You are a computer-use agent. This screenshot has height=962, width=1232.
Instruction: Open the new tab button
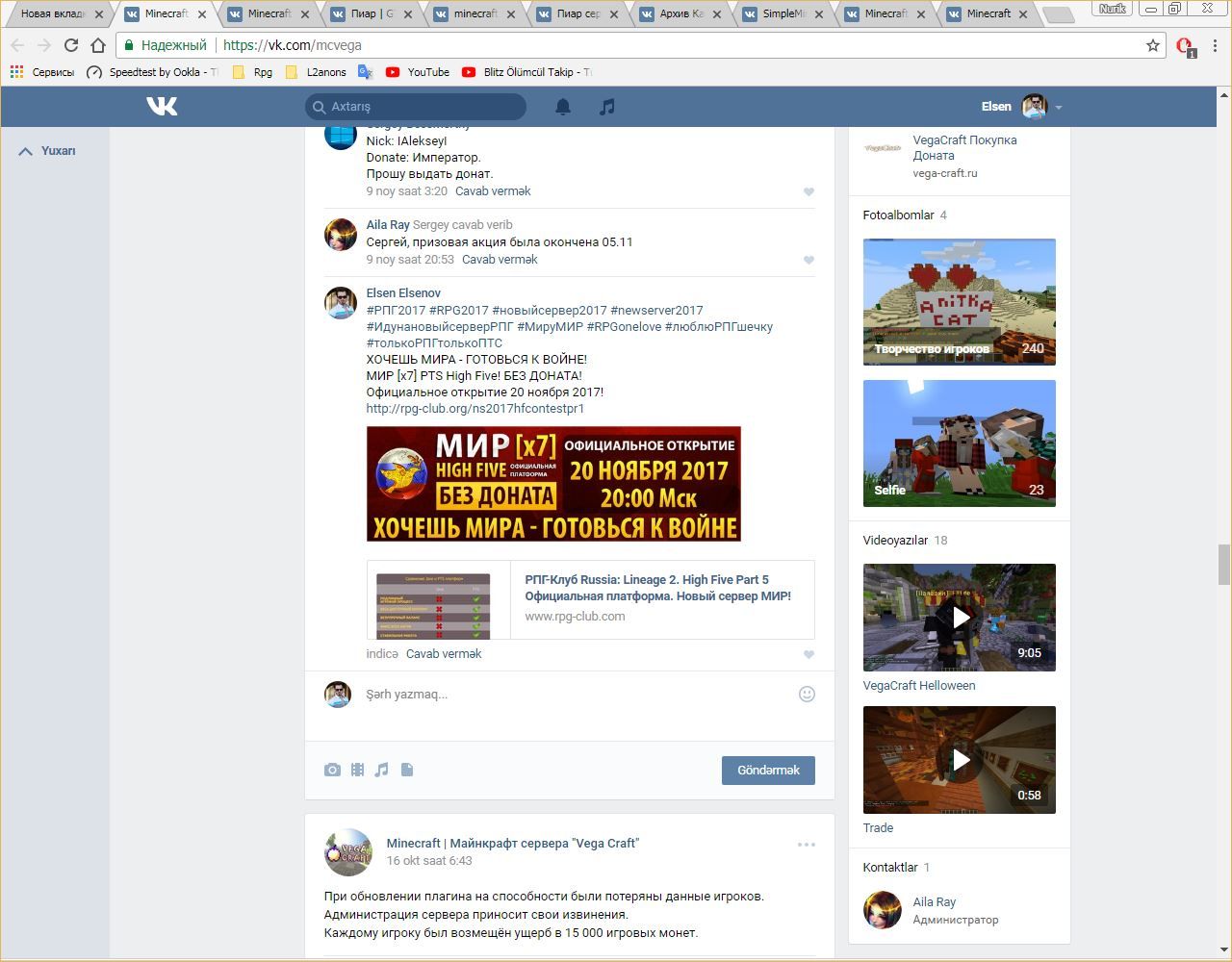1058,14
